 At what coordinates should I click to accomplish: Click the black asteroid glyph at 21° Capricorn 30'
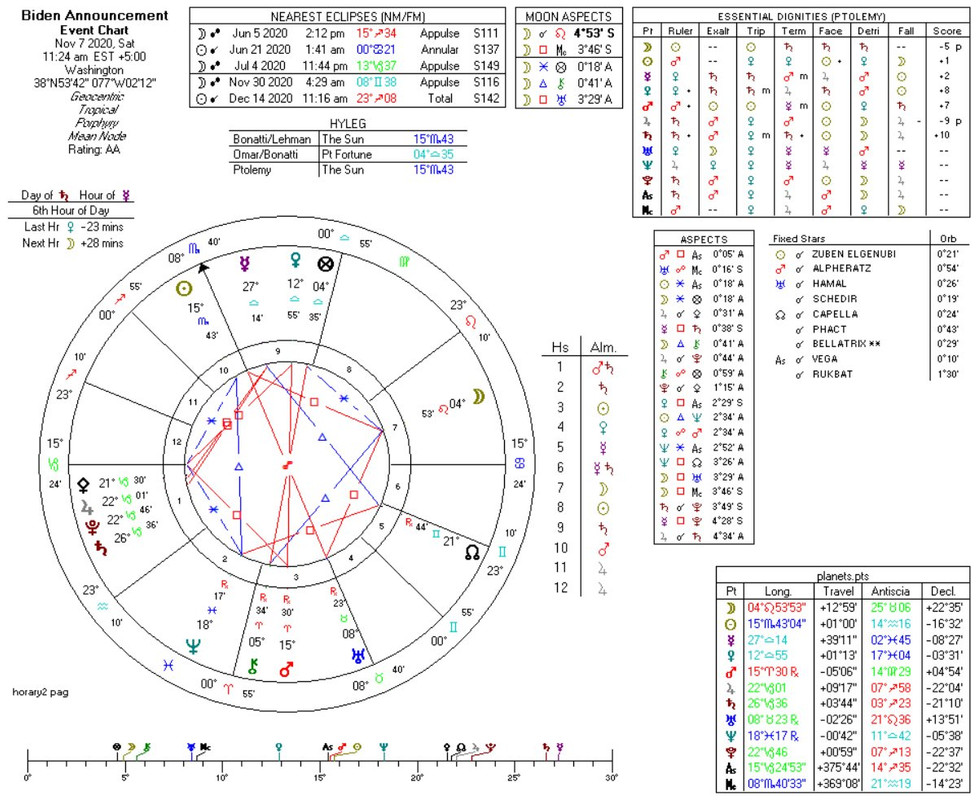coord(84,485)
